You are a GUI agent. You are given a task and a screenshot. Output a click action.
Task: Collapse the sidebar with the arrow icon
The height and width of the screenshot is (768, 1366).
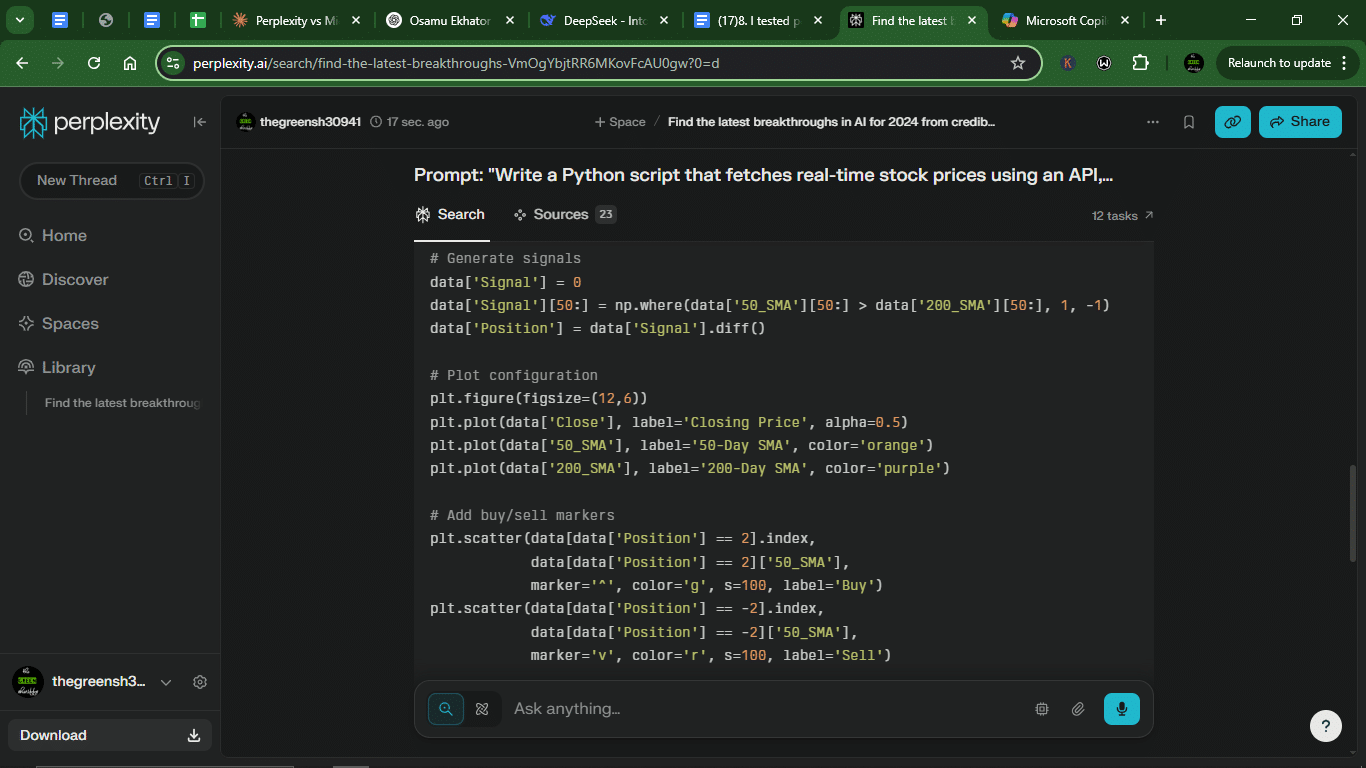[199, 122]
